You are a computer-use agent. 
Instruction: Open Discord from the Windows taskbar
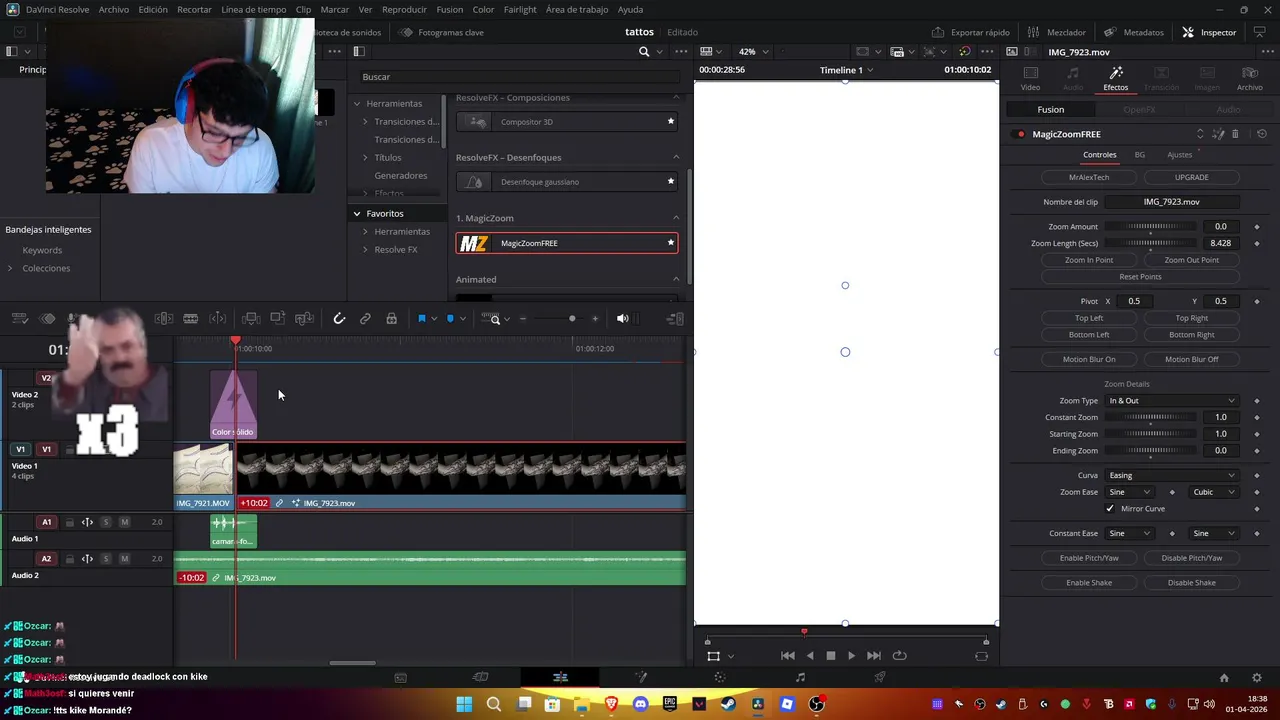click(640, 704)
